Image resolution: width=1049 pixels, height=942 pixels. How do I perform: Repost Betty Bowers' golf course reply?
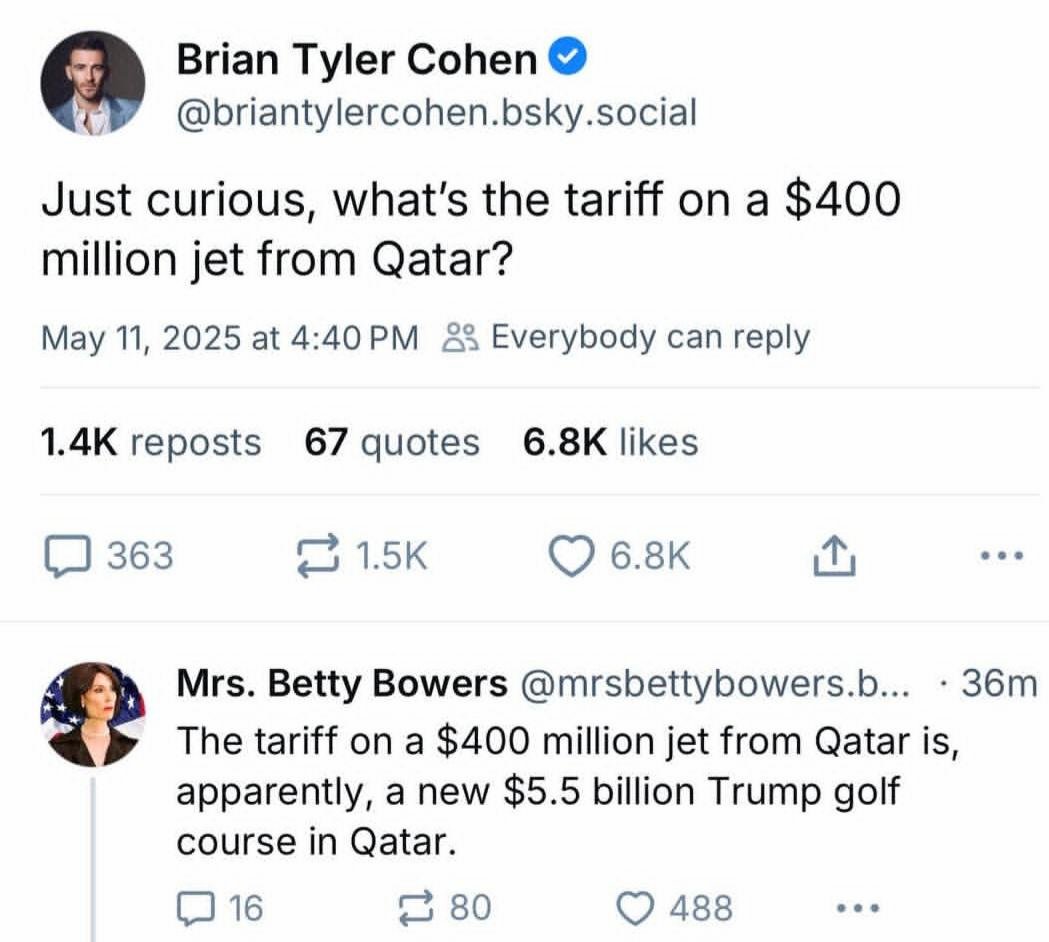(x=414, y=908)
